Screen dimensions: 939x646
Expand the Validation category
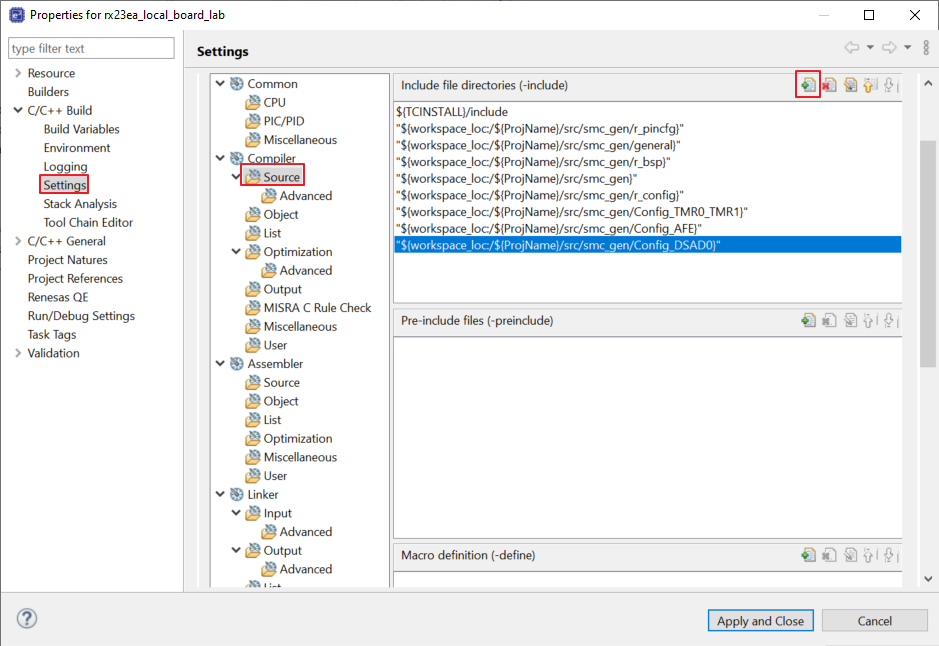tap(17, 353)
